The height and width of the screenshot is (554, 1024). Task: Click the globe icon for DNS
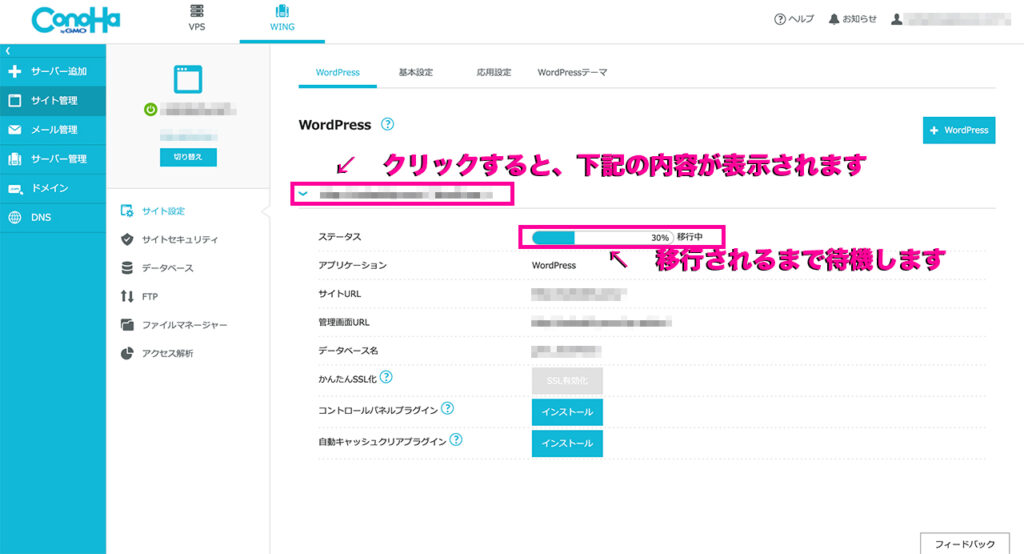pos(14,218)
